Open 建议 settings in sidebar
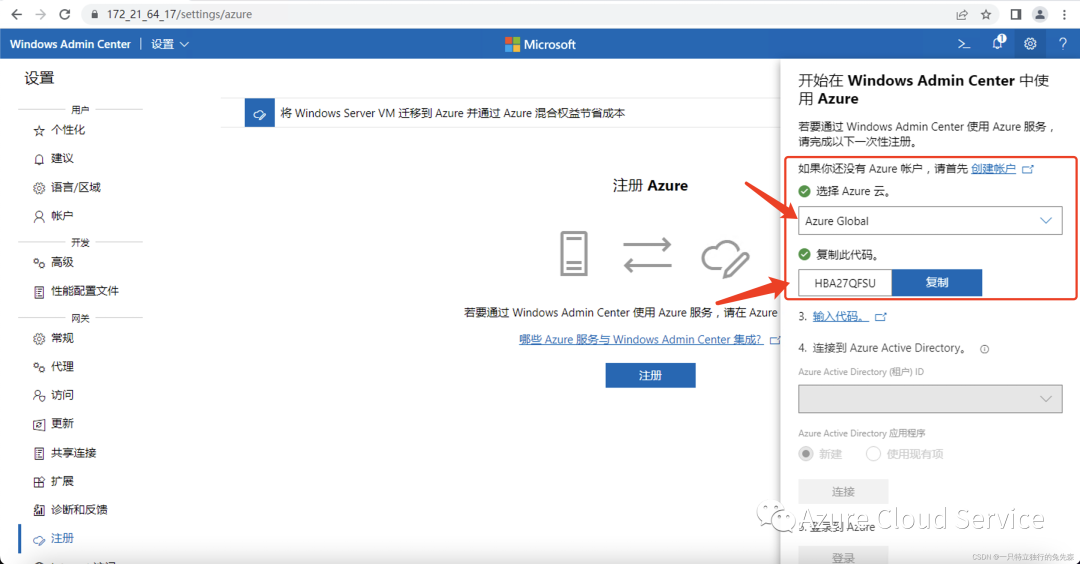This screenshot has height=564, width=1080. (62, 158)
